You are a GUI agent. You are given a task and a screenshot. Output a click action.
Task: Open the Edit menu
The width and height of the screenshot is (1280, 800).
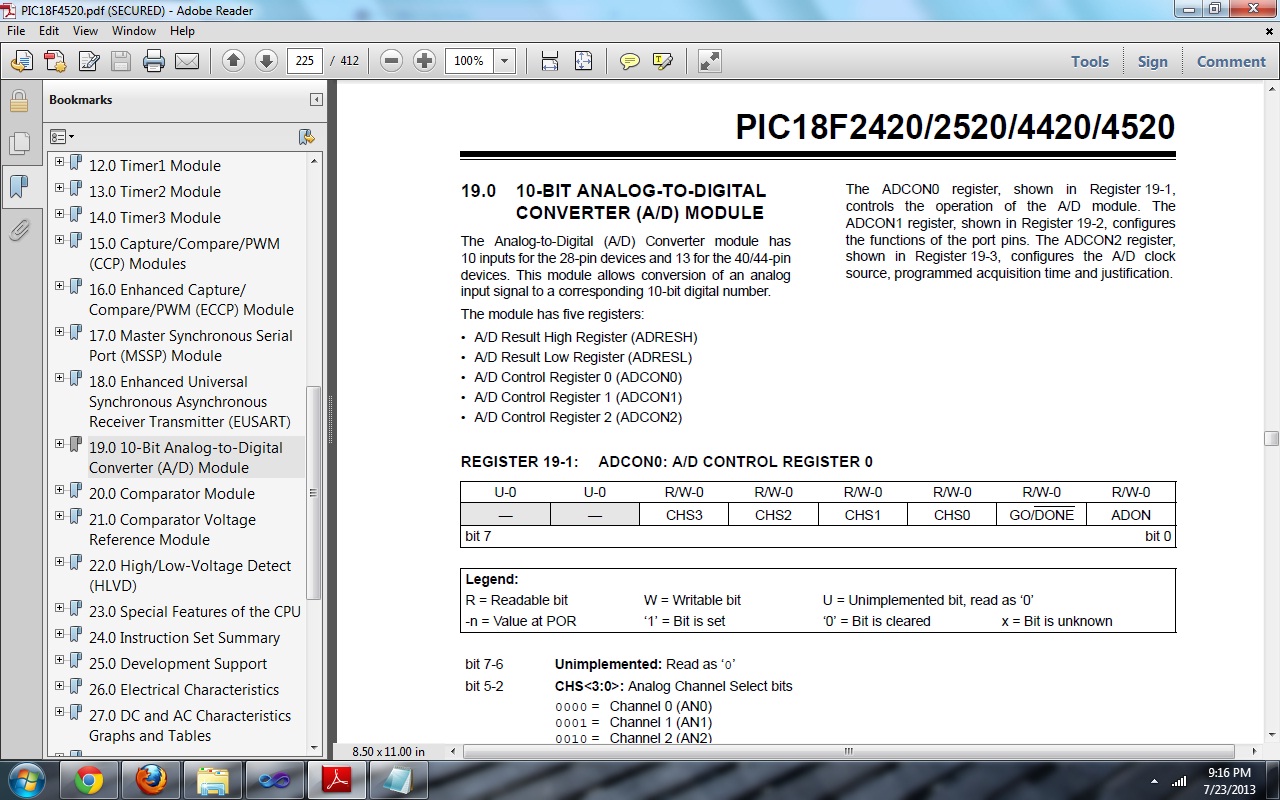(x=49, y=31)
